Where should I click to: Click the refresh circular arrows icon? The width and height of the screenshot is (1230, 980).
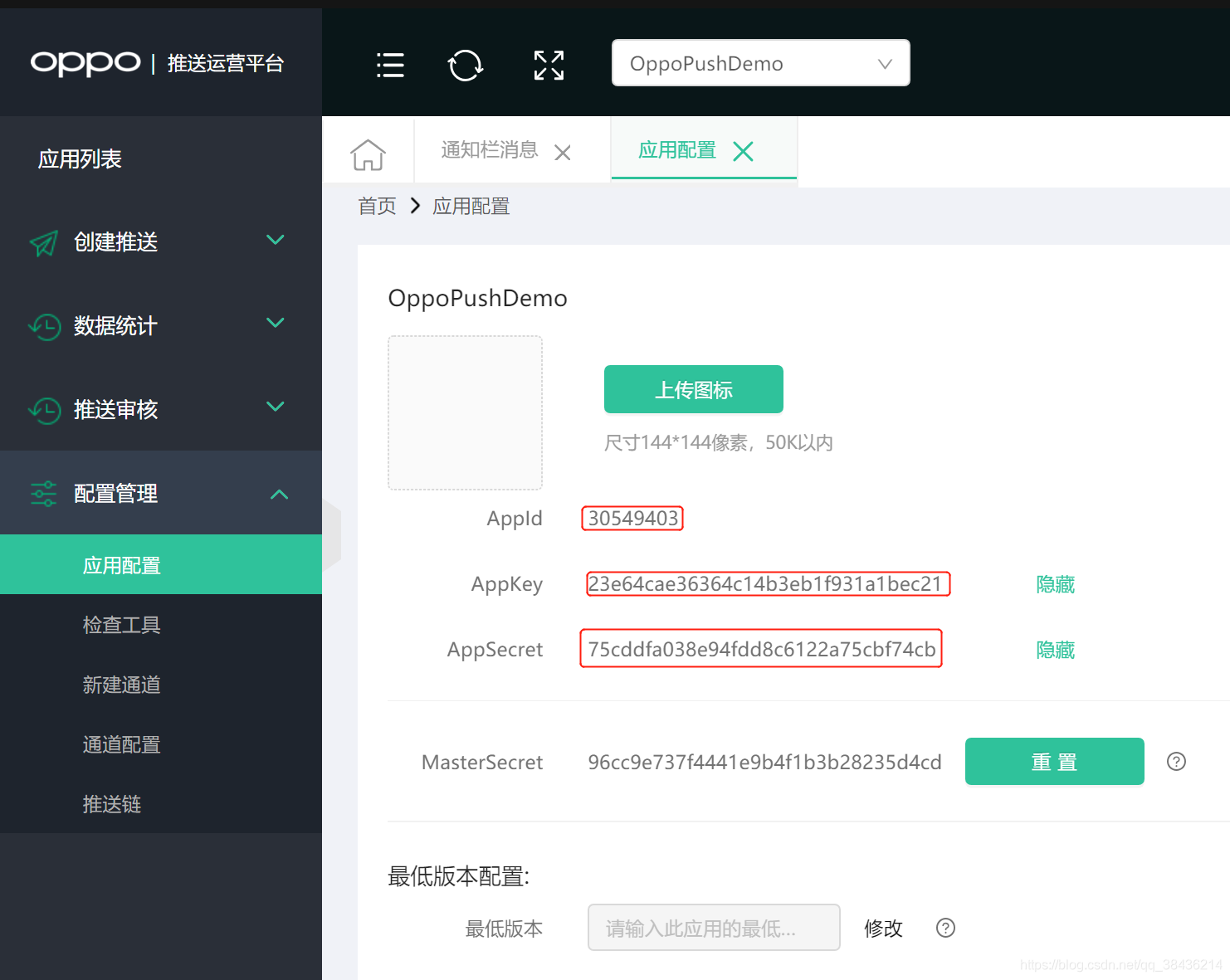pyautogui.click(x=466, y=65)
